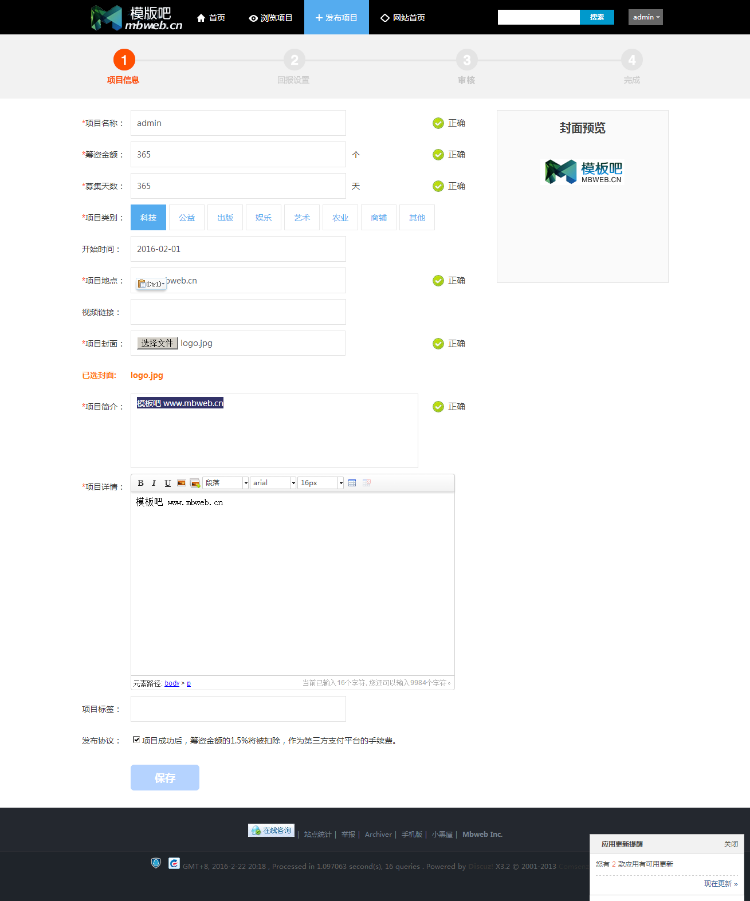
Task: Click the blue 搜索 search button
Action: [597, 17]
